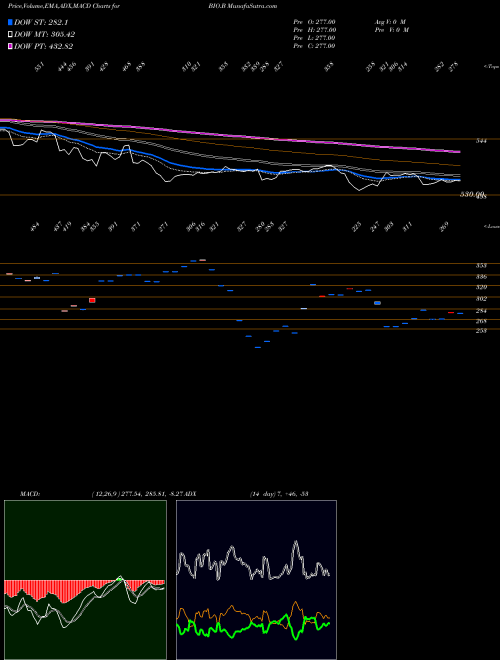Viewport: 500px width, 660px height.
Task: Click the 302 axis label
Action: pyautogui.click(x=481, y=299)
